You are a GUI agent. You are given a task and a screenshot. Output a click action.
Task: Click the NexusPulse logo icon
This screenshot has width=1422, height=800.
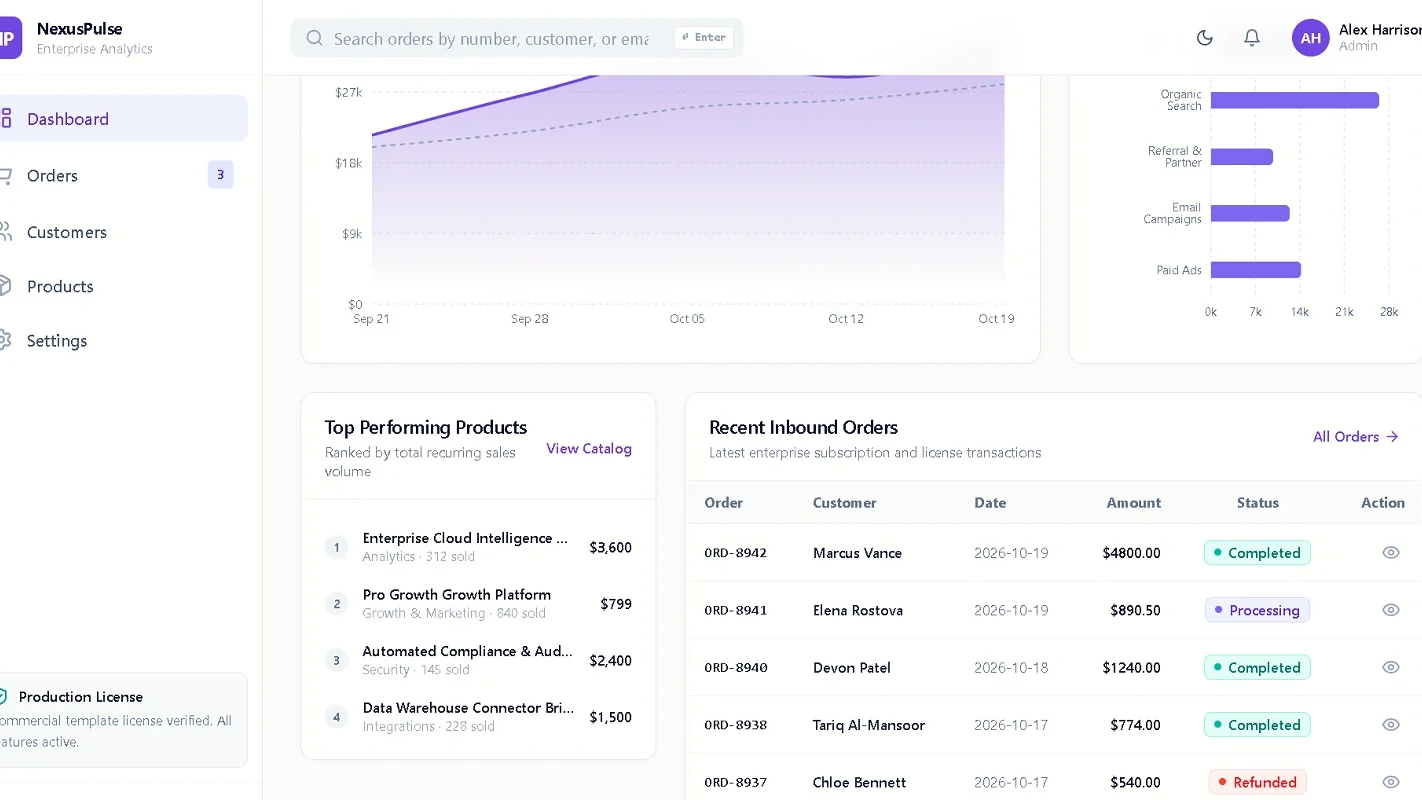8,38
